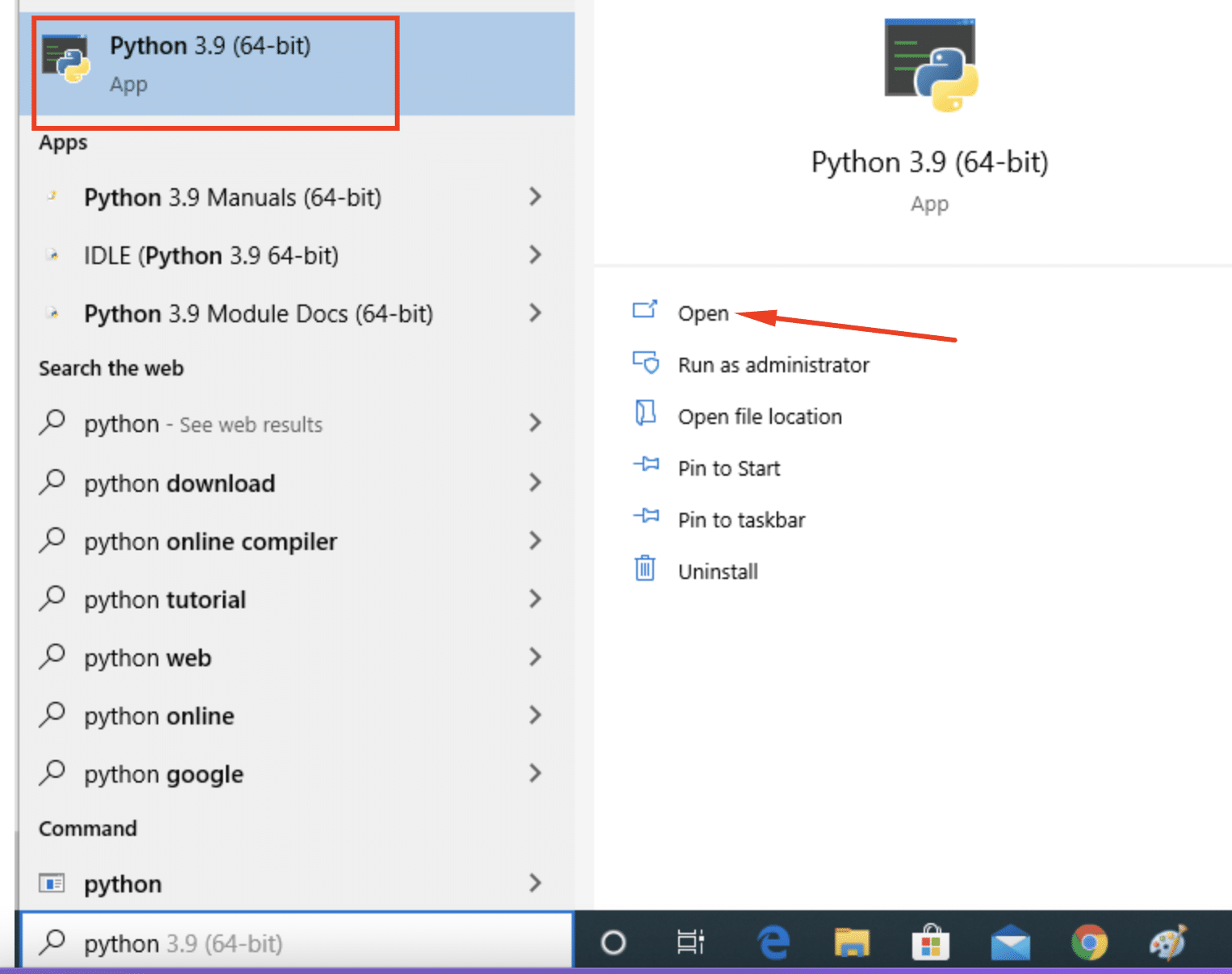Click the IDLE small app icon
Viewport: 1232px width, 974px height.
coord(52,255)
